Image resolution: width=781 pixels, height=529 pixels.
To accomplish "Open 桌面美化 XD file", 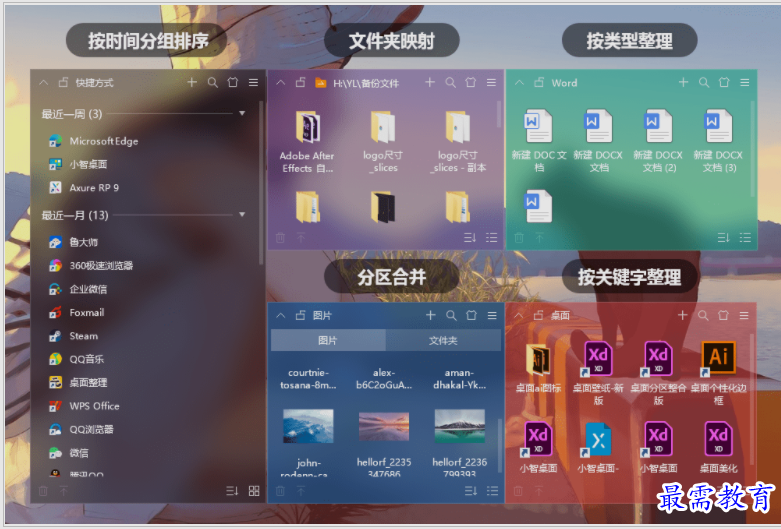I will (x=718, y=447).
